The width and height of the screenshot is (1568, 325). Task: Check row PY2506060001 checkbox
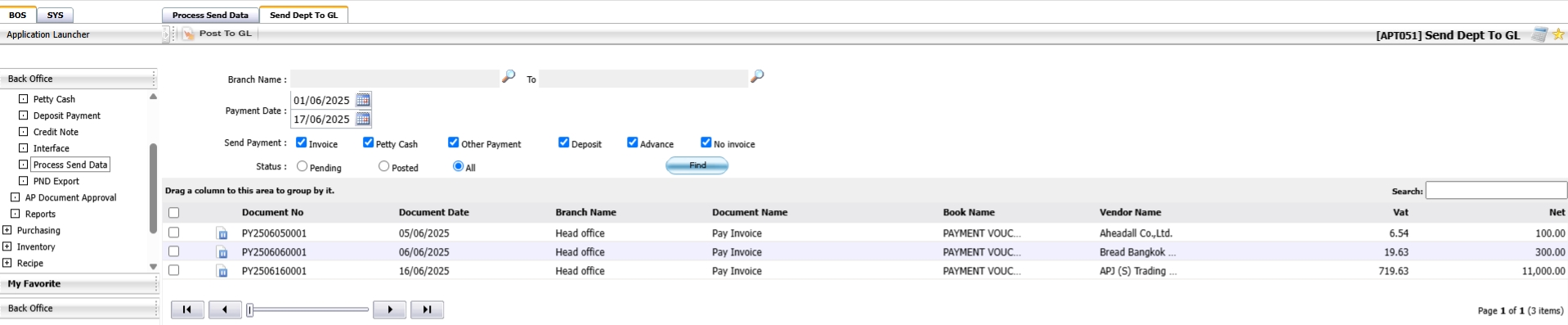[x=173, y=251]
